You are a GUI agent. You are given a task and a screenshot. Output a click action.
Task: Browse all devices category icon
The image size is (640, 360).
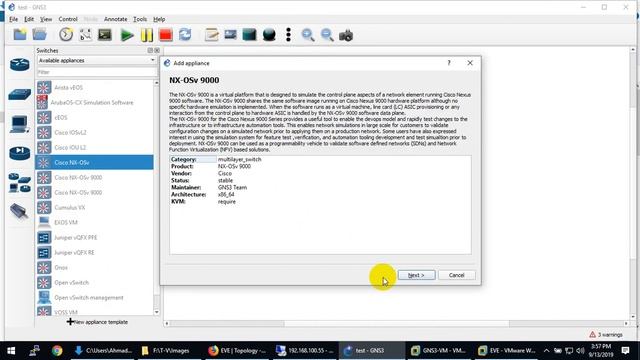click(20, 182)
